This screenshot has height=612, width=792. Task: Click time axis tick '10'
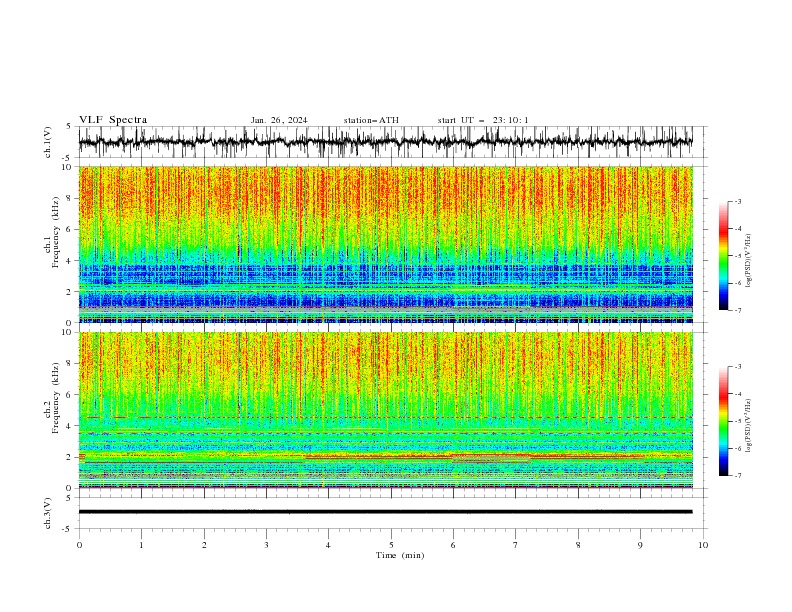coord(703,545)
